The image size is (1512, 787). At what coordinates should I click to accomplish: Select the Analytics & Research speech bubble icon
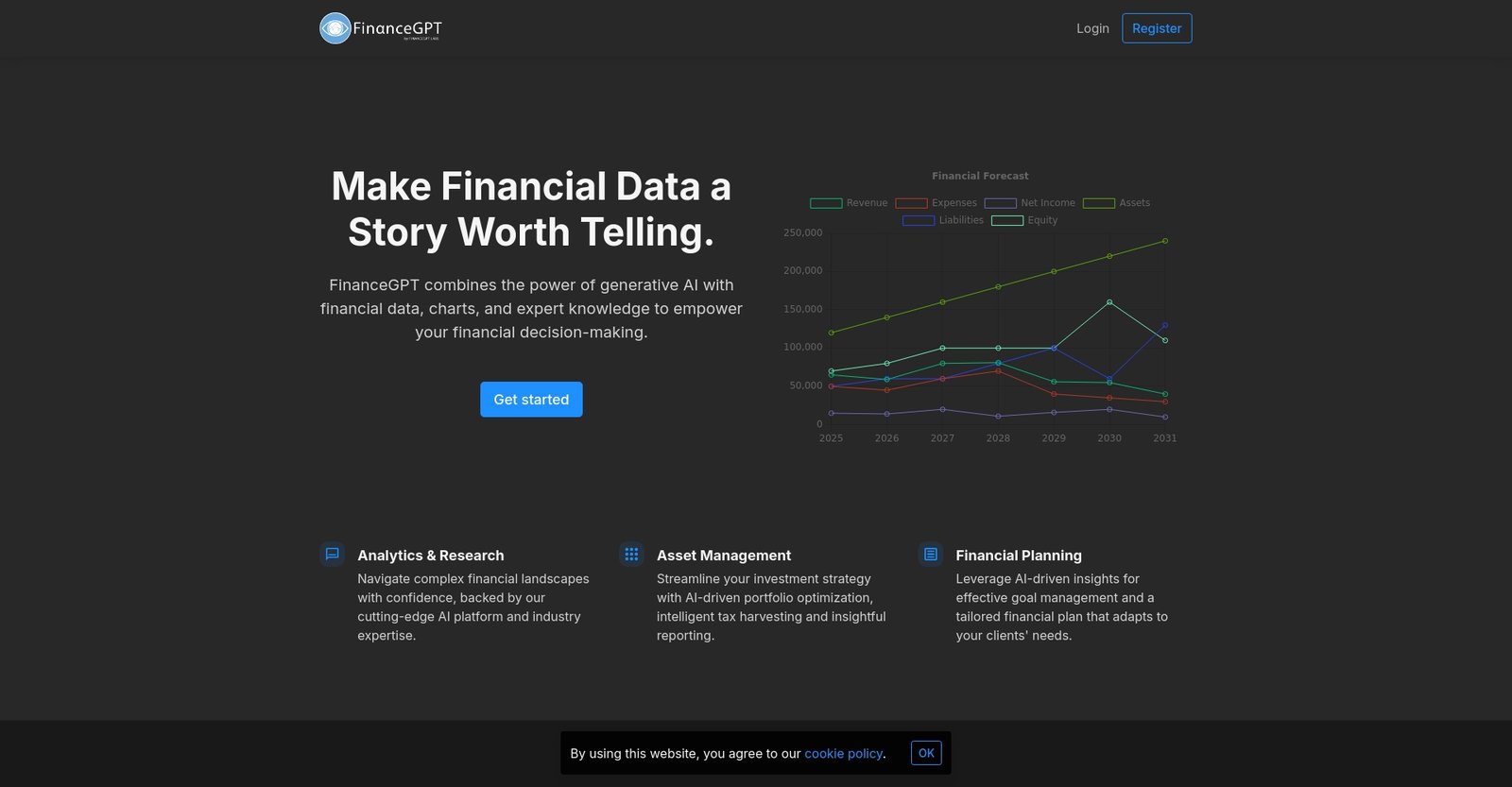click(x=331, y=554)
